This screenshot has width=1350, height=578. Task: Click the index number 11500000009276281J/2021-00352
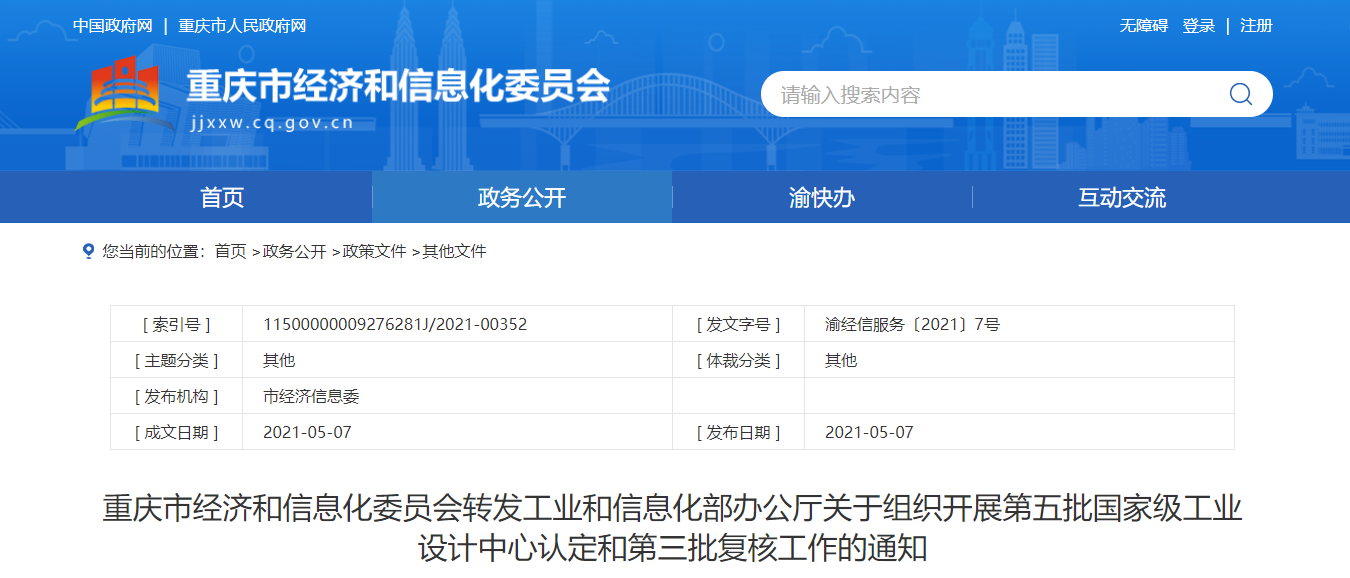pyautogui.click(x=395, y=324)
